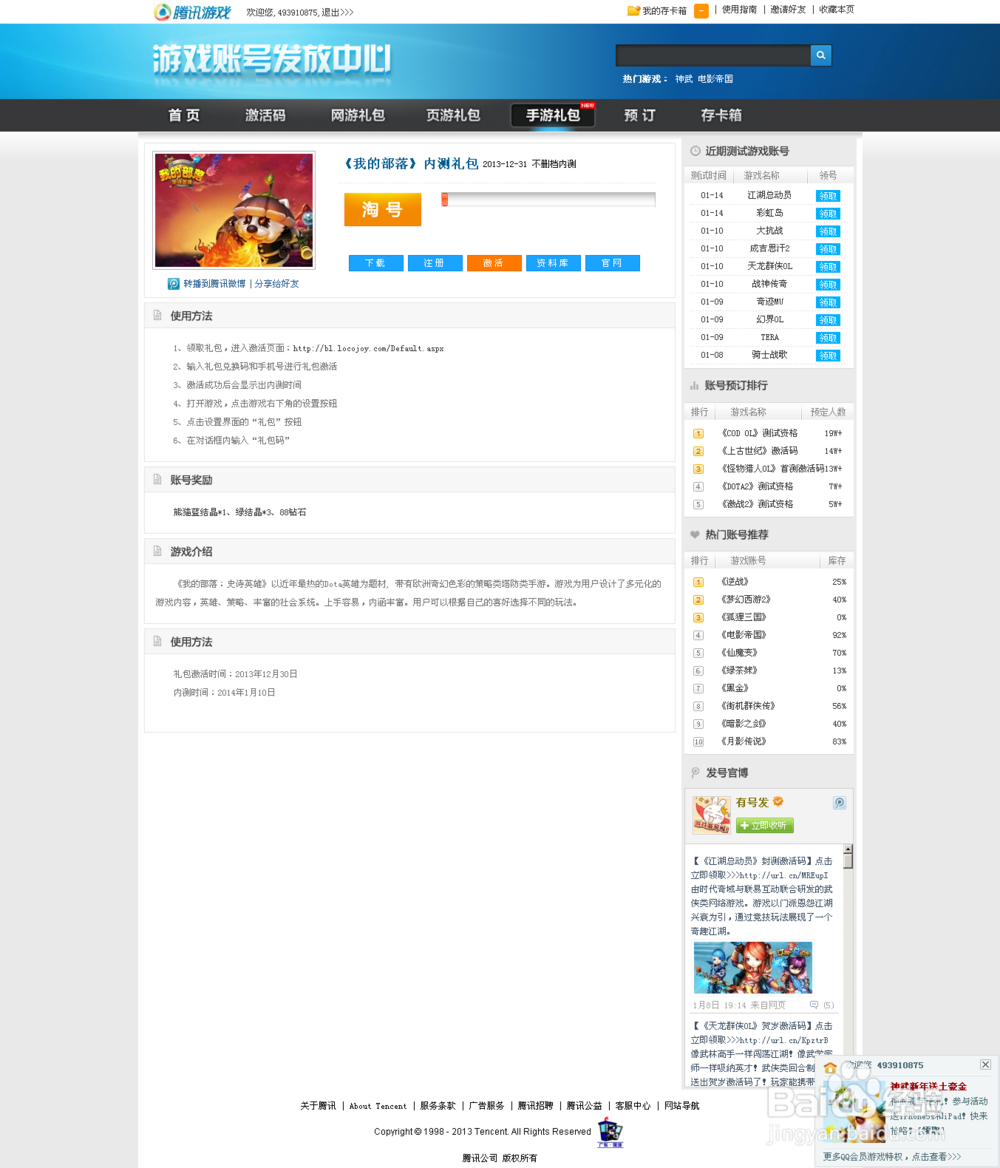Image resolution: width=1000 pixels, height=1168 pixels.
Task: Click the orange 淘号 button
Action: (382, 209)
